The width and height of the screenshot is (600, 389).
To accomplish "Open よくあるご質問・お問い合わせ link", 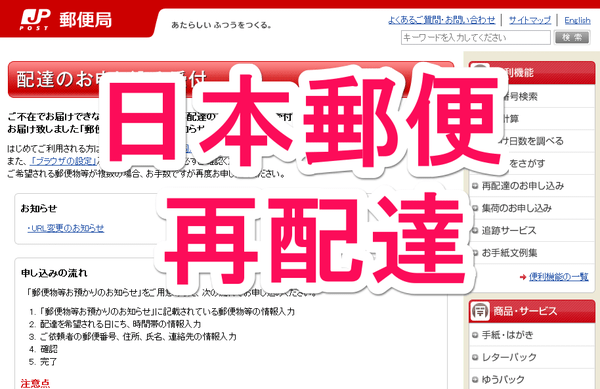I will pyautogui.click(x=442, y=20).
